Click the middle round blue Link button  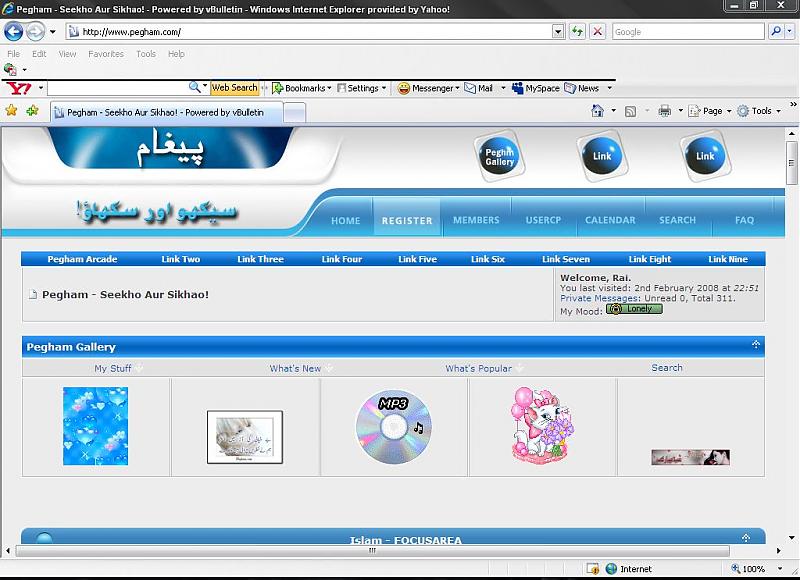[602, 156]
